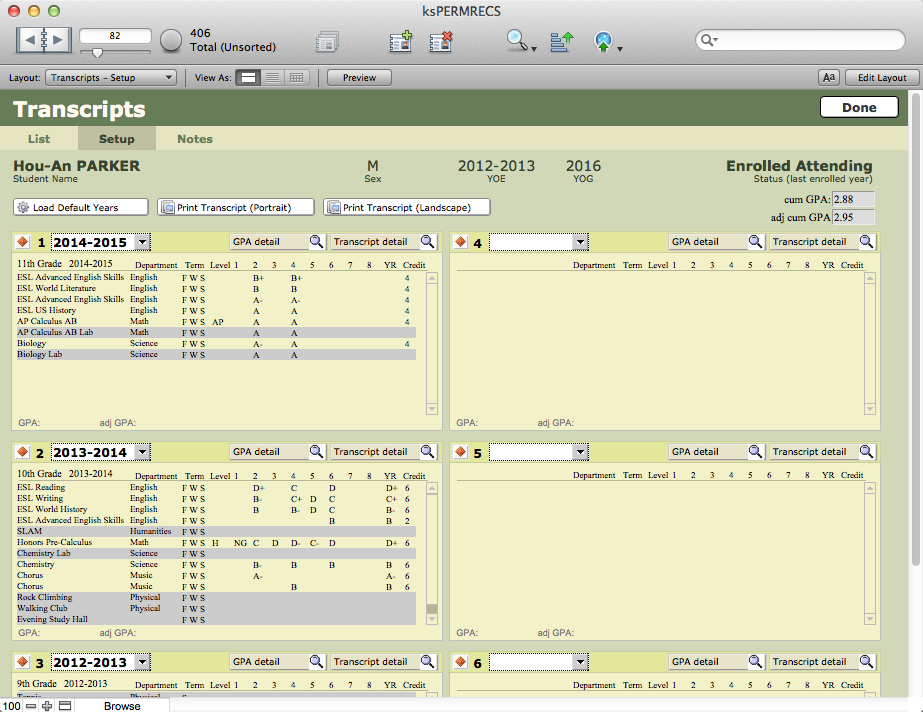Screen dimensions: 923x712
Task: Switch to Form view in View As
Action: 248,77
